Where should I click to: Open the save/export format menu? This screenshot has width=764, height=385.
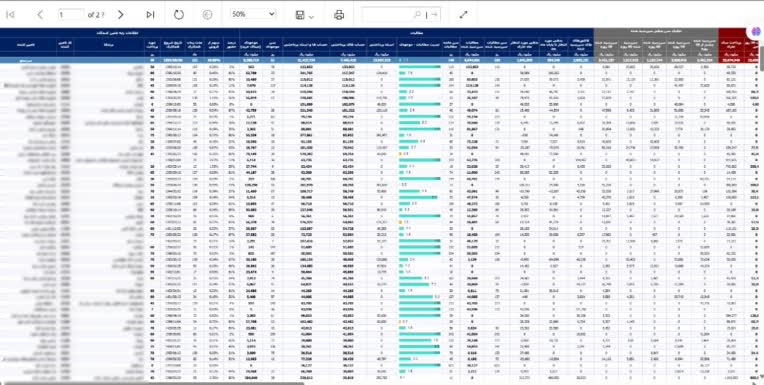(x=305, y=15)
